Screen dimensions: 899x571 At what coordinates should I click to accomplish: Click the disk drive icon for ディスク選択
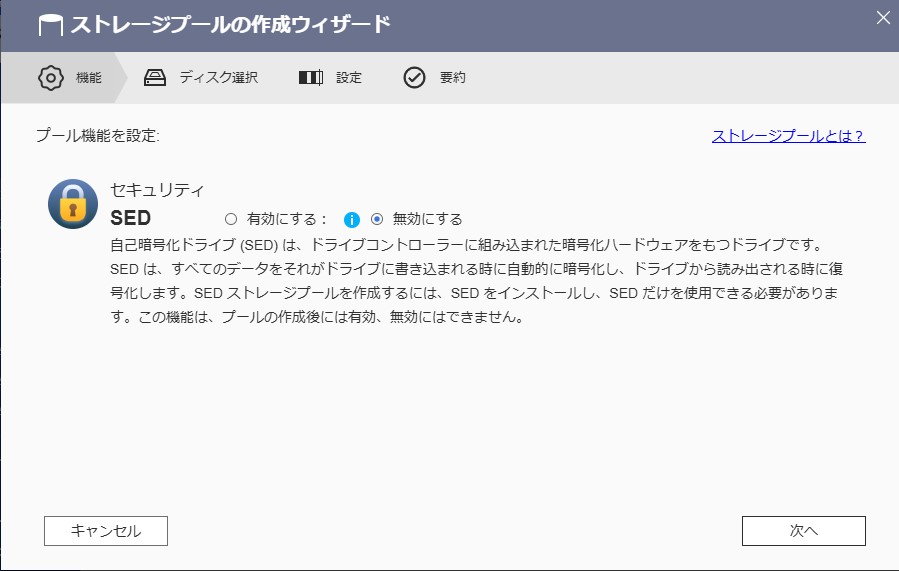click(x=155, y=77)
